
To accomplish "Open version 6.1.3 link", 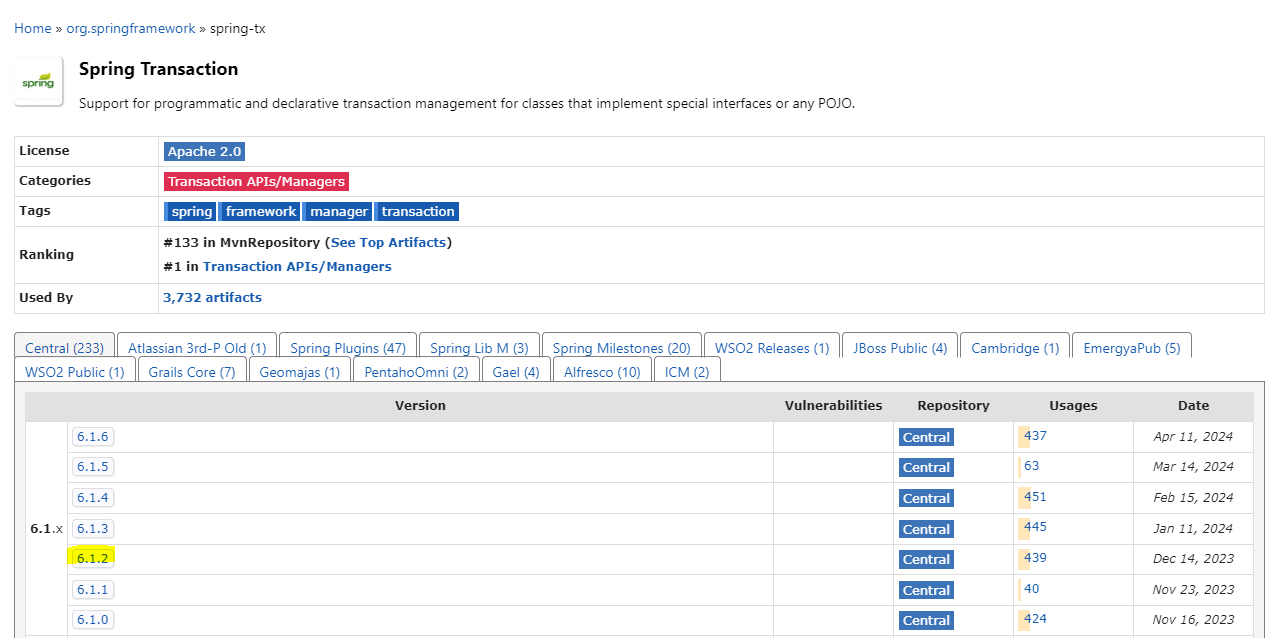I will [x=92, y=529].
